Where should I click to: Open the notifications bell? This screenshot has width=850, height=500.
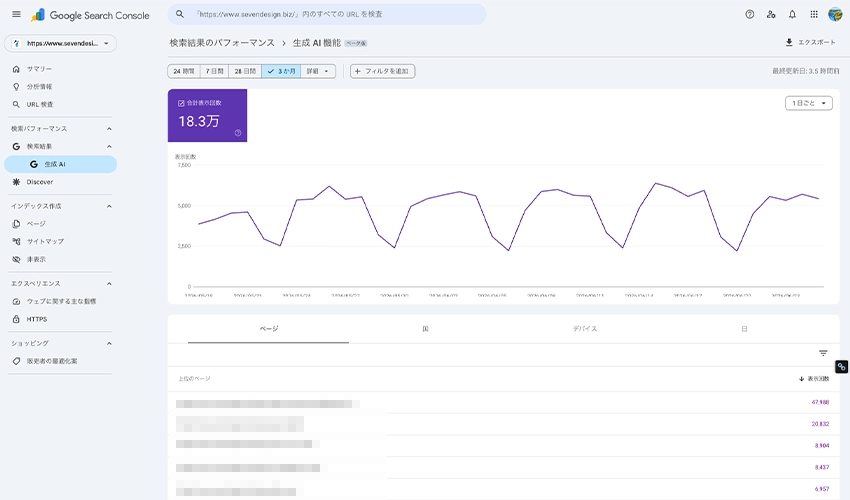pyautogui.click(x=793, y=15)
